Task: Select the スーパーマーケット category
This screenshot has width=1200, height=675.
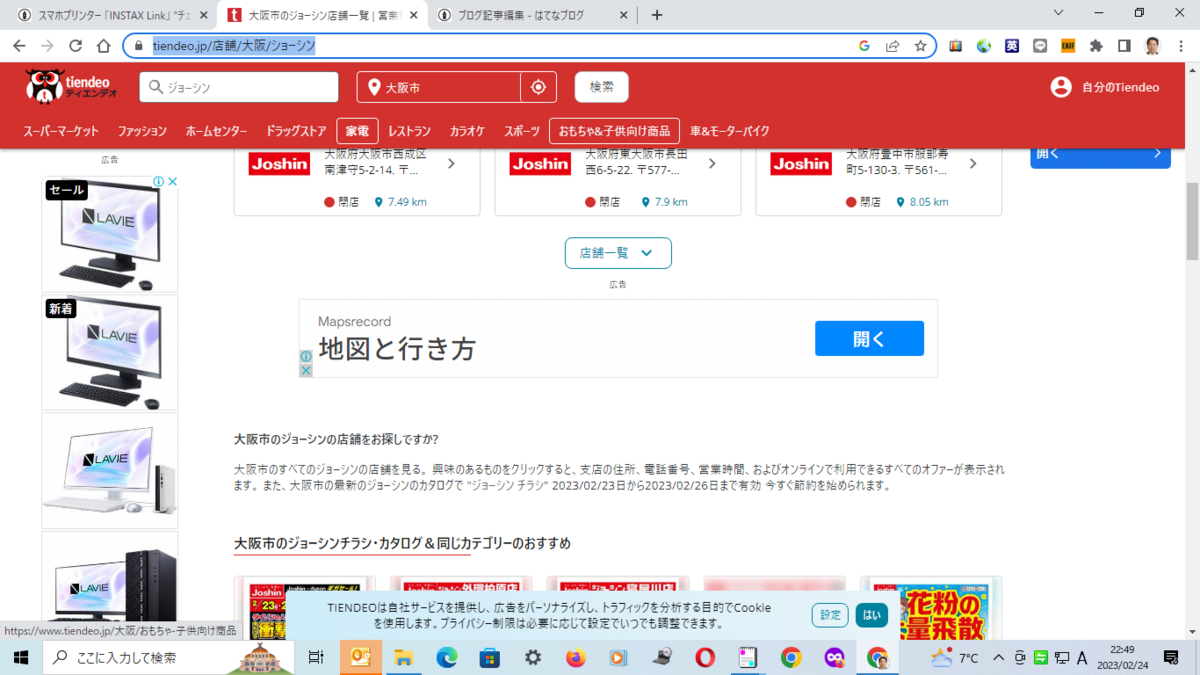Action: coord(61,131)
